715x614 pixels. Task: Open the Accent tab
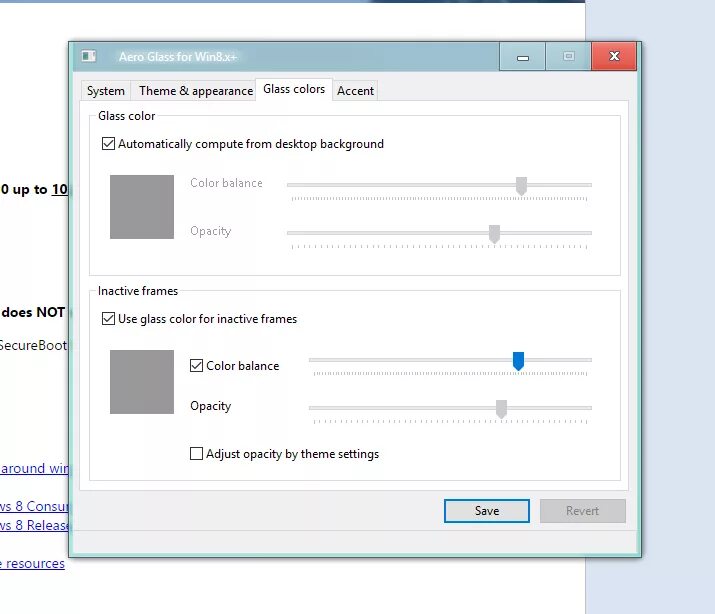[x=355, y=91]
